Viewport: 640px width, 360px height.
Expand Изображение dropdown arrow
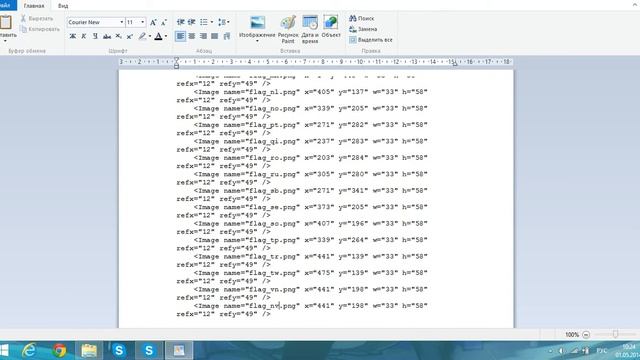point(258,41)
